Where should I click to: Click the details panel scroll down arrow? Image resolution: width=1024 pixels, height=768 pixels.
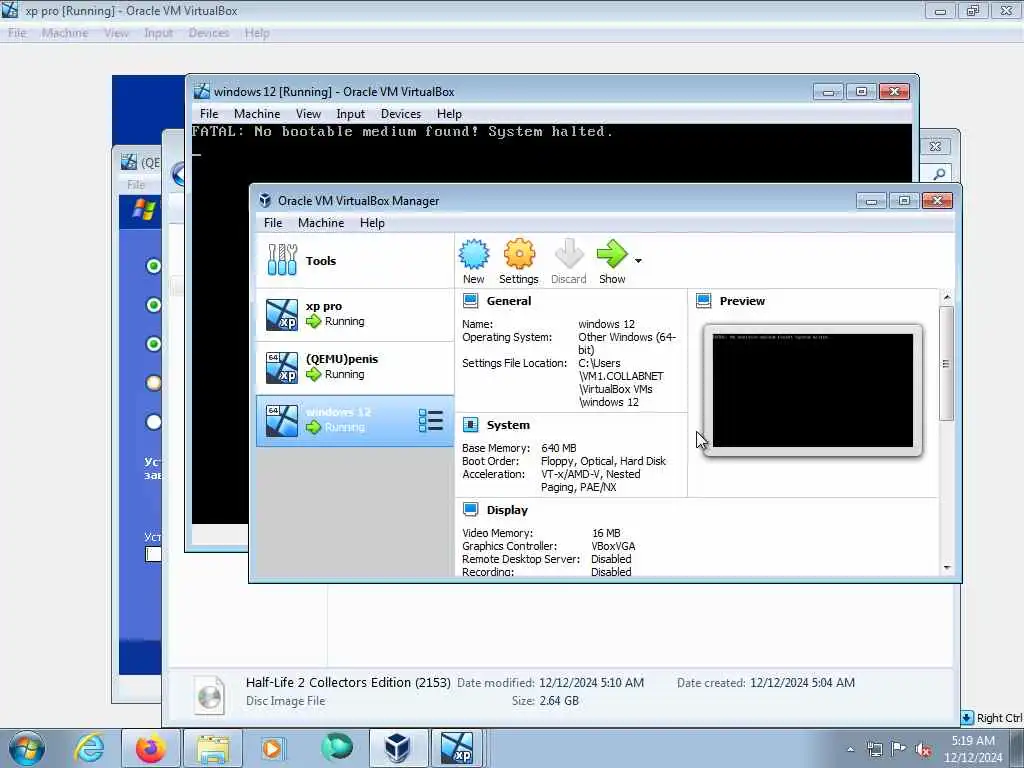(x=947, y=568)
